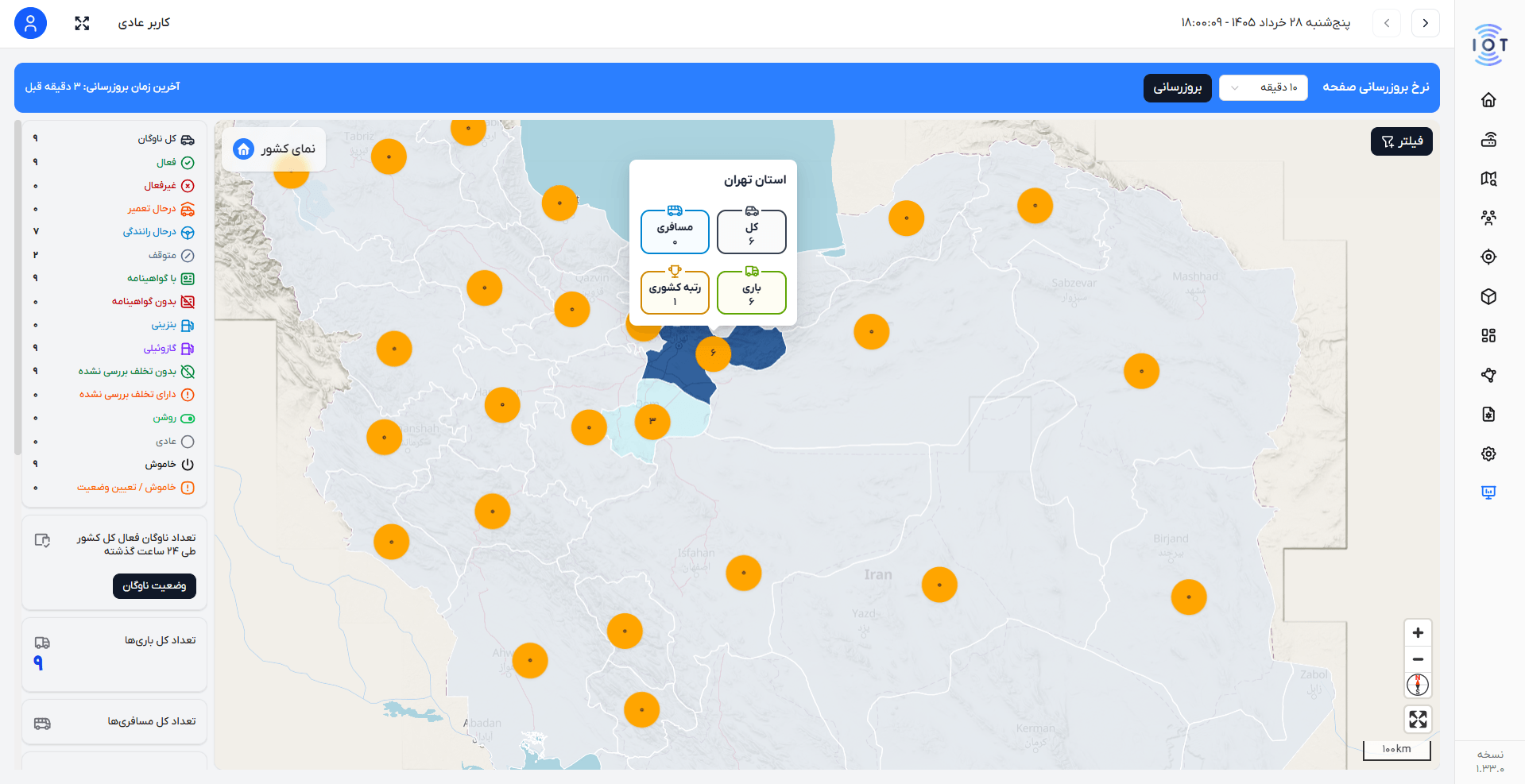Open the dashboard widgets icon in sidebar
Viewport: 1525px width, 784px height.
[x=1488, y=335]
